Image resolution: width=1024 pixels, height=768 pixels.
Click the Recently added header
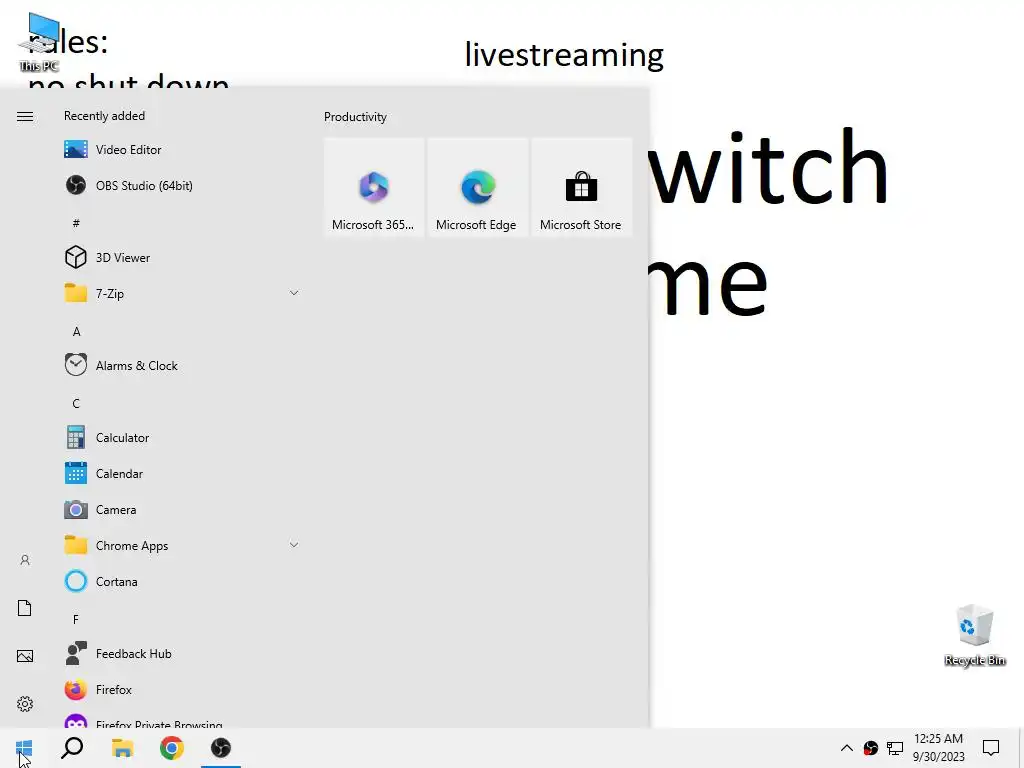[x=104, y=116]
